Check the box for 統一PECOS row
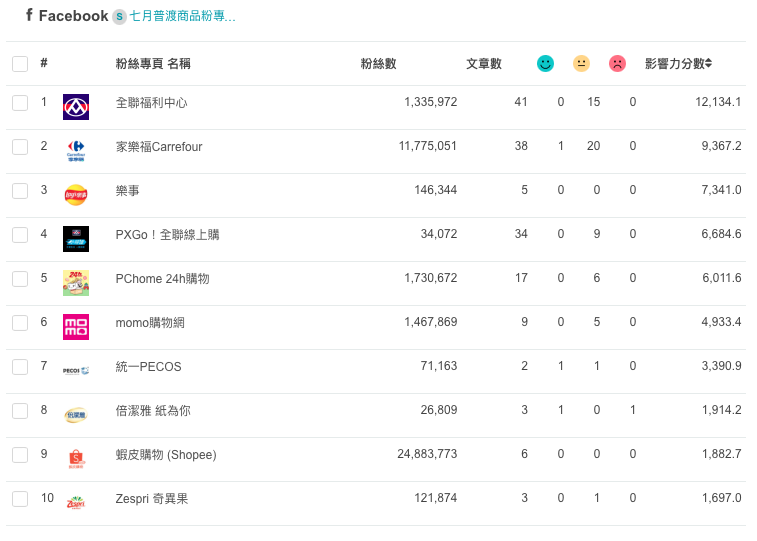The height and width of the screenshot is (541, 757). [x=20, y=367]
